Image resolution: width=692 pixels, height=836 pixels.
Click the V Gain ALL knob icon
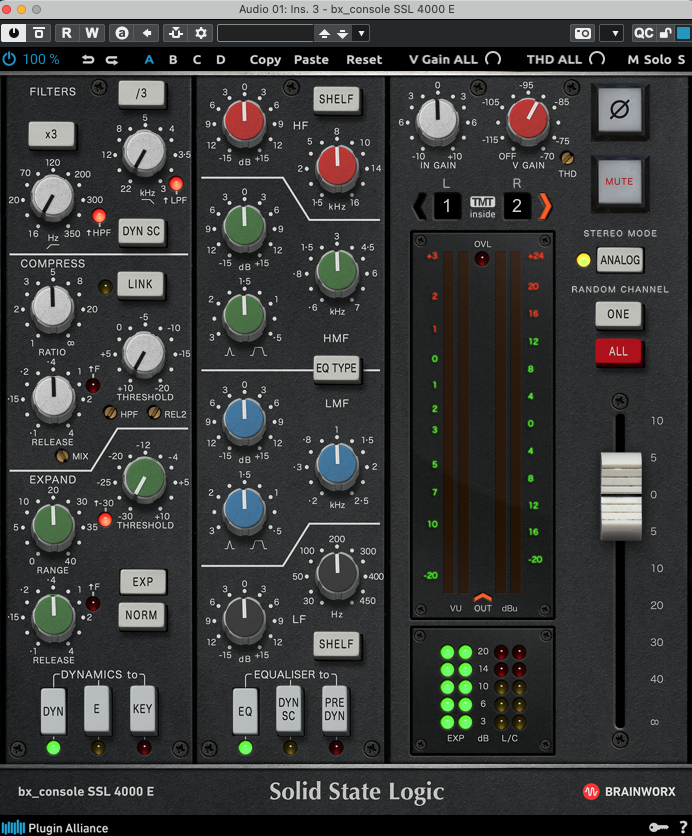pos(493,59)
